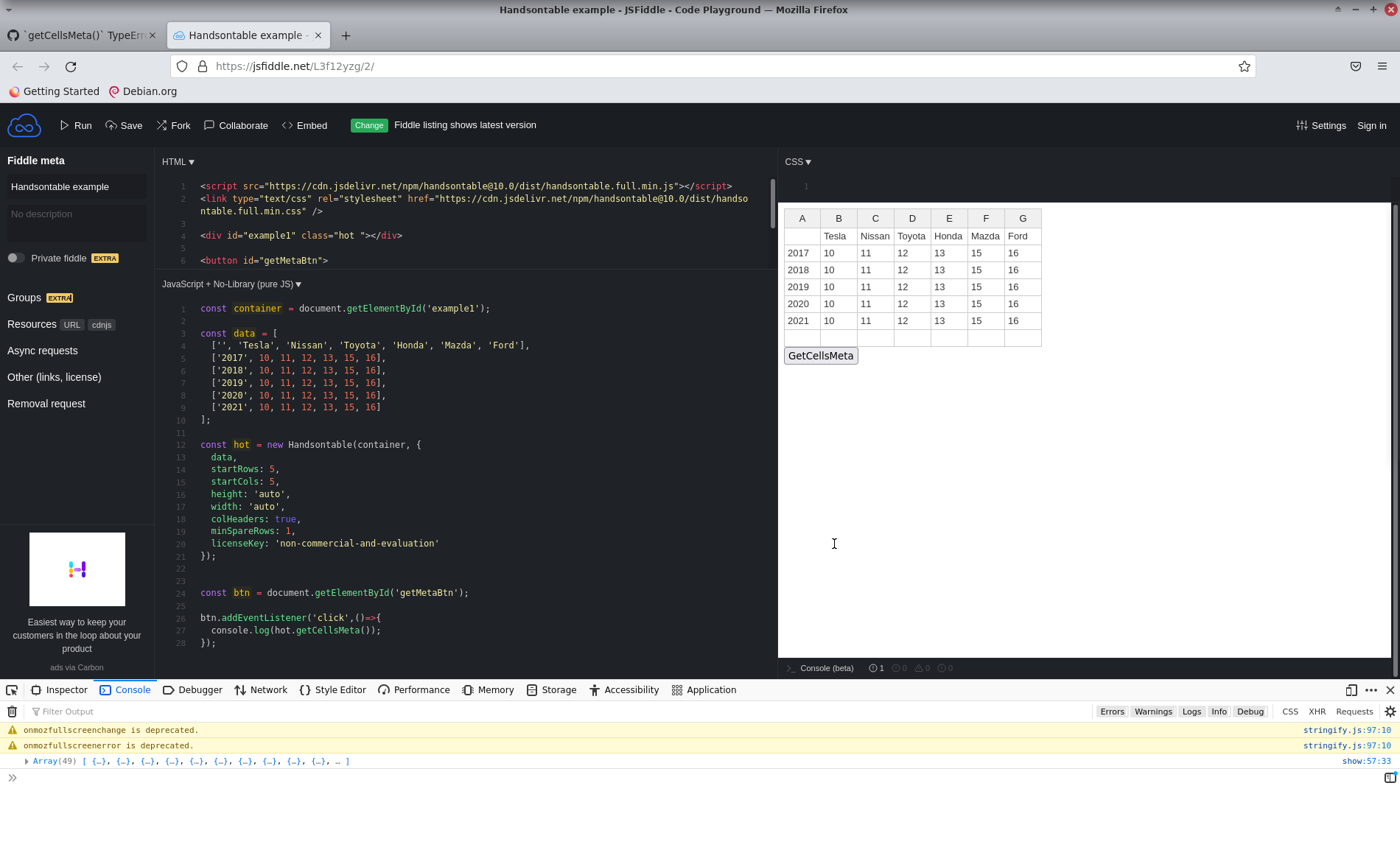The image size is (1400, 864).
Task: Click the JSFiddle cloud logo
Action: click(x=24, y=124)
